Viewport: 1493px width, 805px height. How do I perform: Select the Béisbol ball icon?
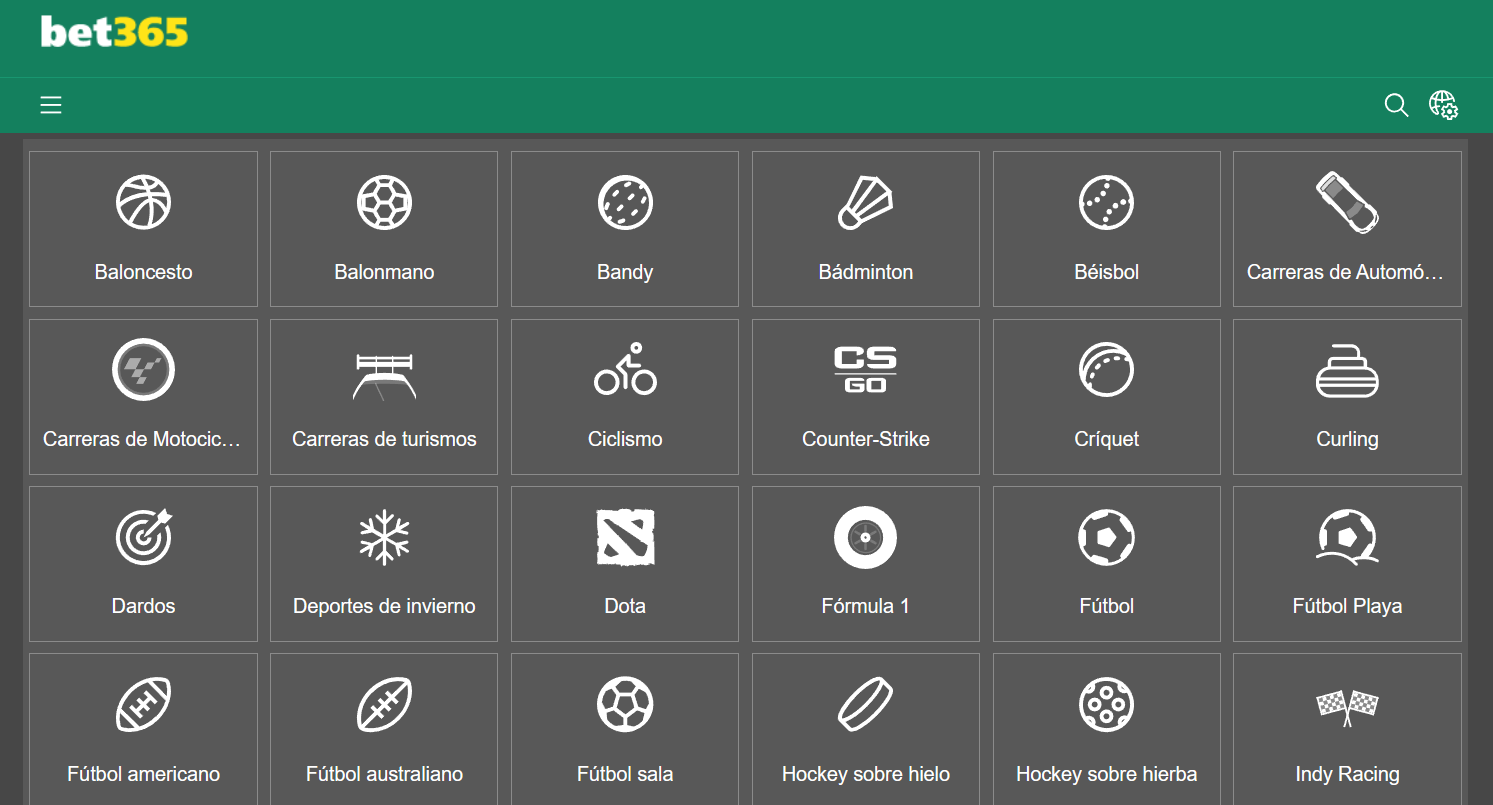(1107, 202)
